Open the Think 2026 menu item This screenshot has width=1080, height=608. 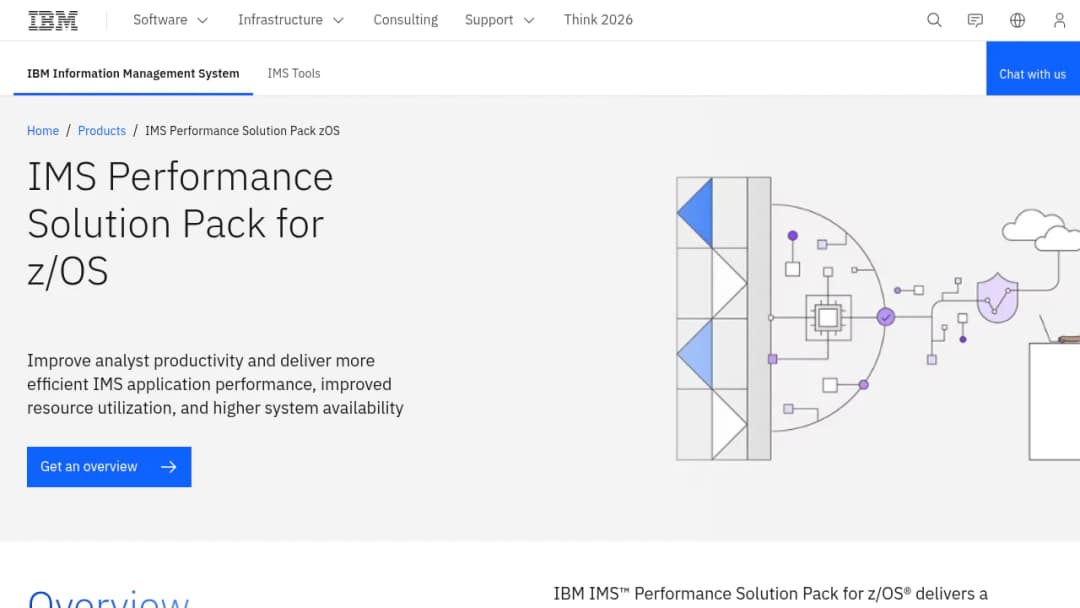point(598,20)
